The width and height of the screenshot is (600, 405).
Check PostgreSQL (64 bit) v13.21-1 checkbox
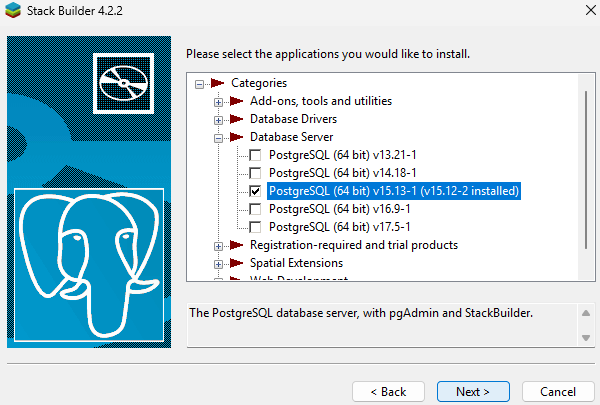255,155
